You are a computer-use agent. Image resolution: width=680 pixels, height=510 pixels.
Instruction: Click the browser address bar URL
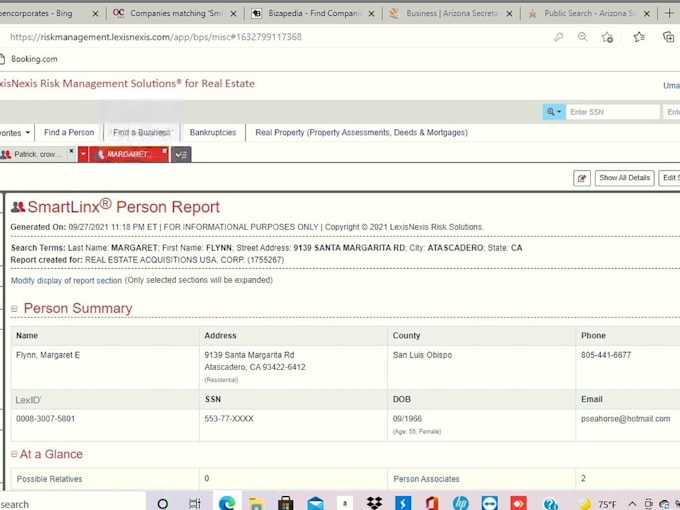(156, 37)
